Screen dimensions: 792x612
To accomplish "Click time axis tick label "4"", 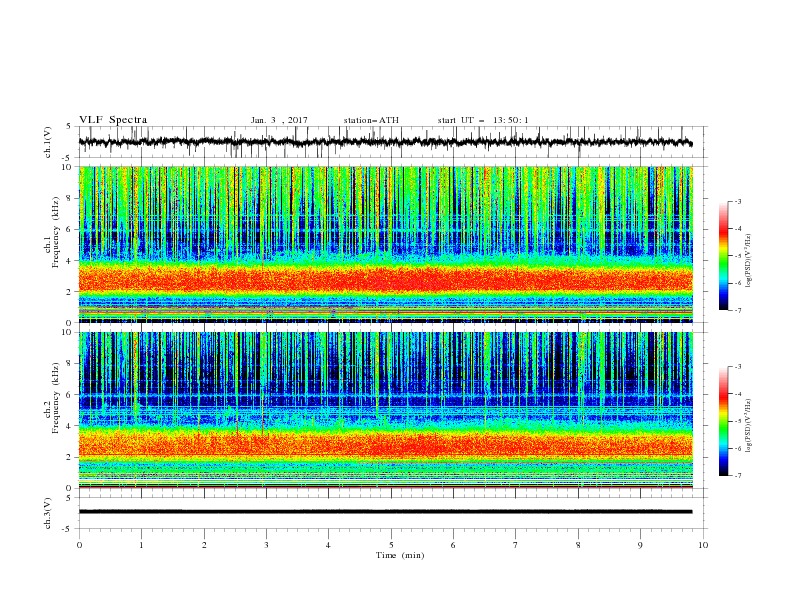I will [x=328, y=545].
